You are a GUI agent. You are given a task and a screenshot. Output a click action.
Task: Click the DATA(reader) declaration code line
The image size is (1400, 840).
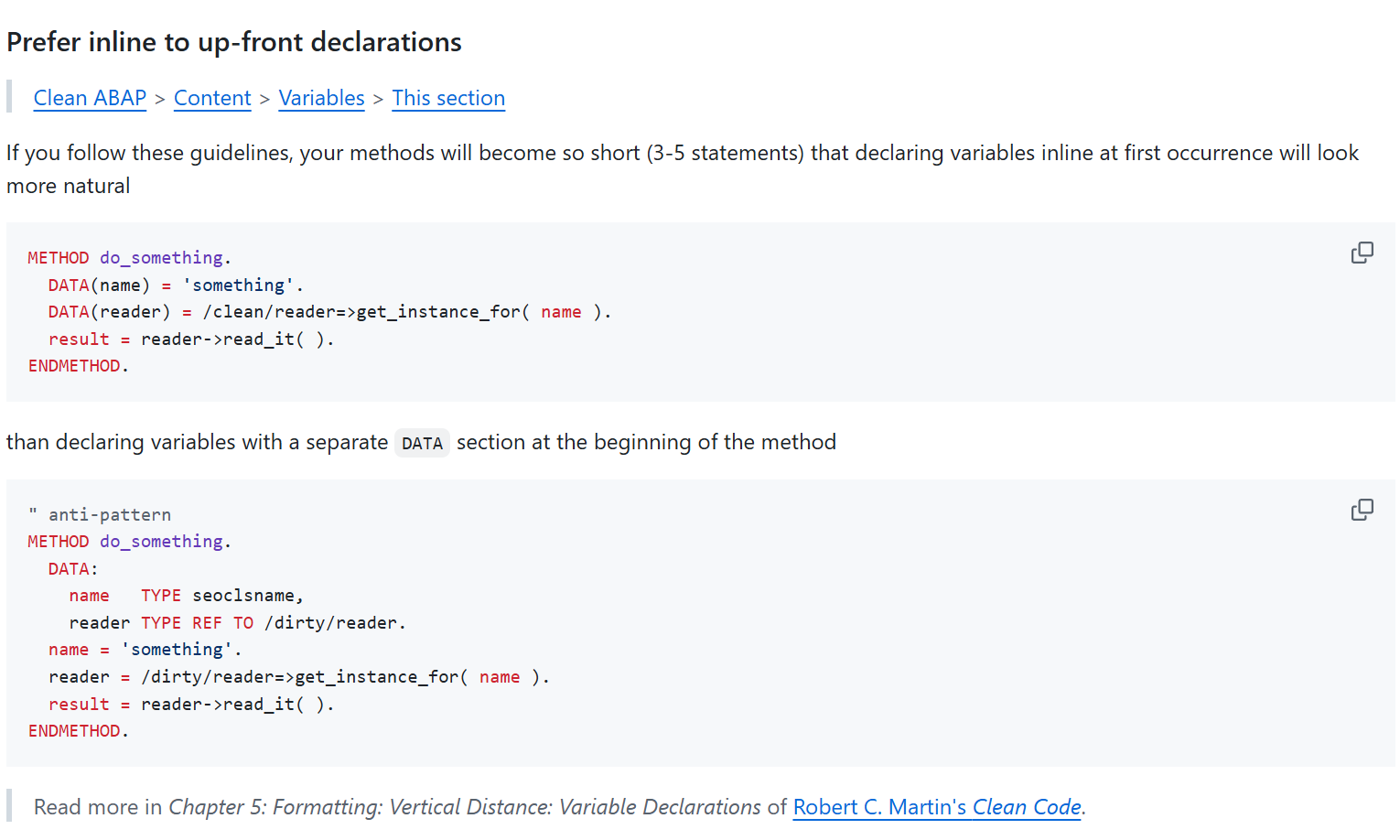pyautogui.click(x=329, y=312)
